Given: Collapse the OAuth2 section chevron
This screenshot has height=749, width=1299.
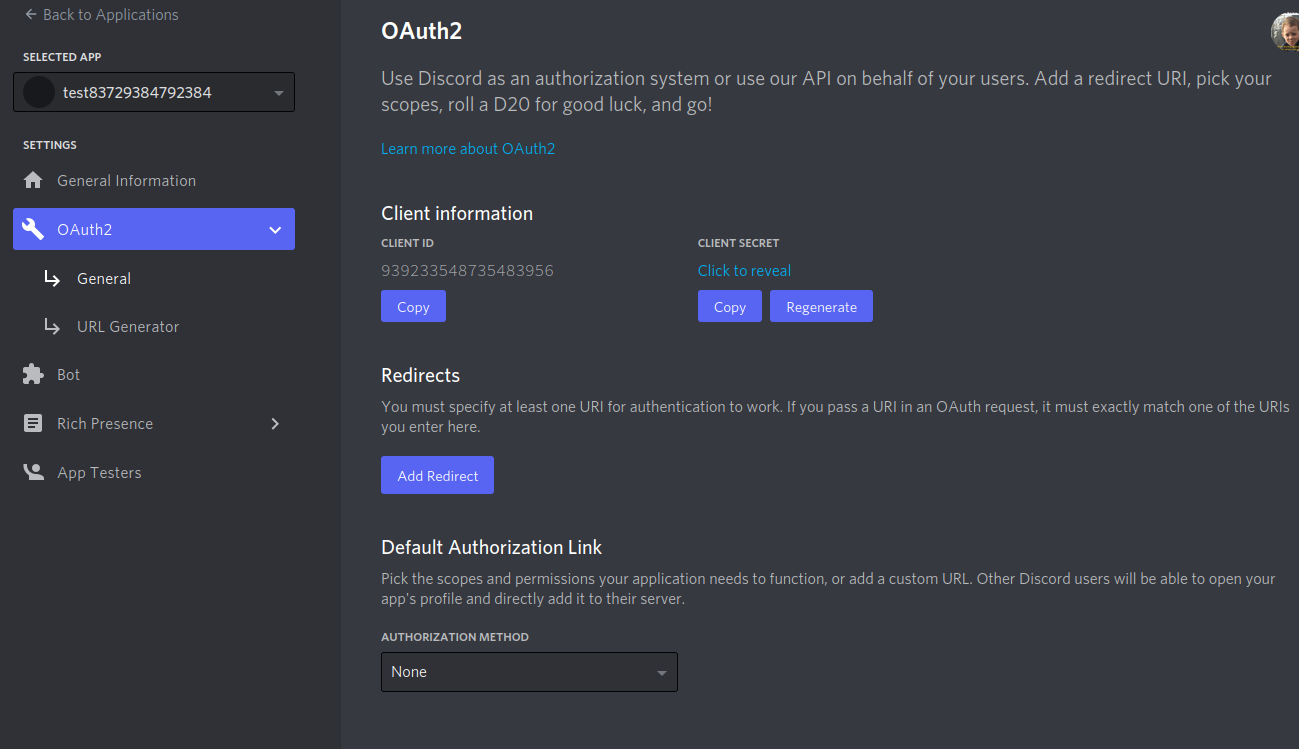Looking at the screenshot, I should (275, 230).
